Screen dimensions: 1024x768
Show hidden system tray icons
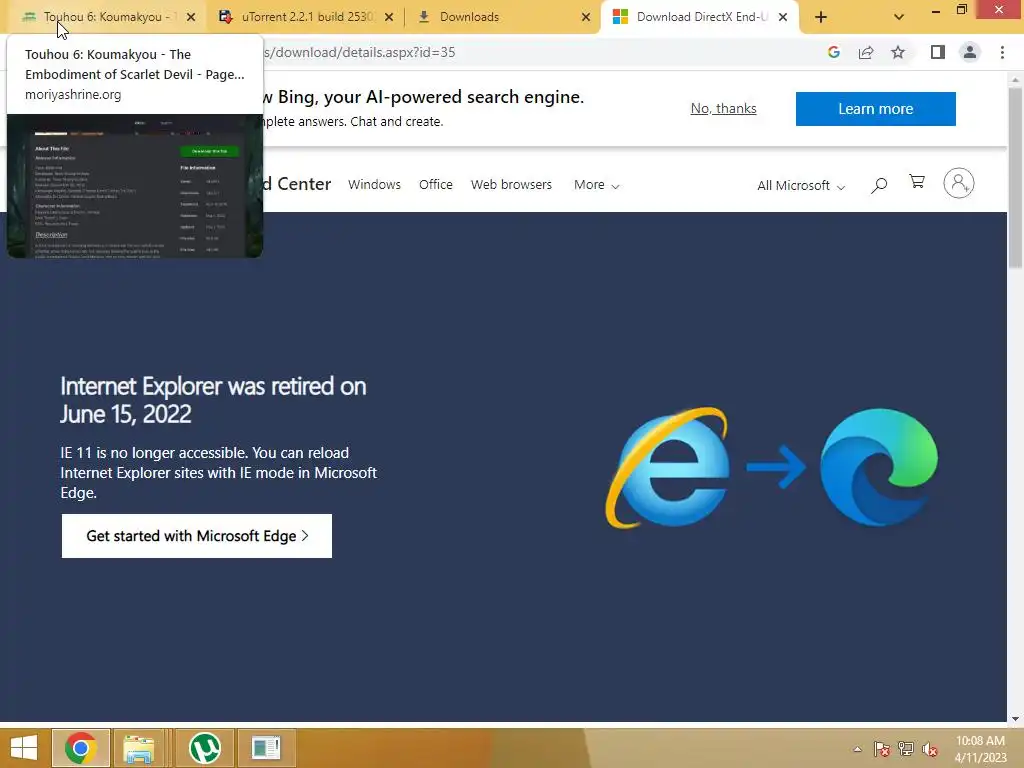857,749
